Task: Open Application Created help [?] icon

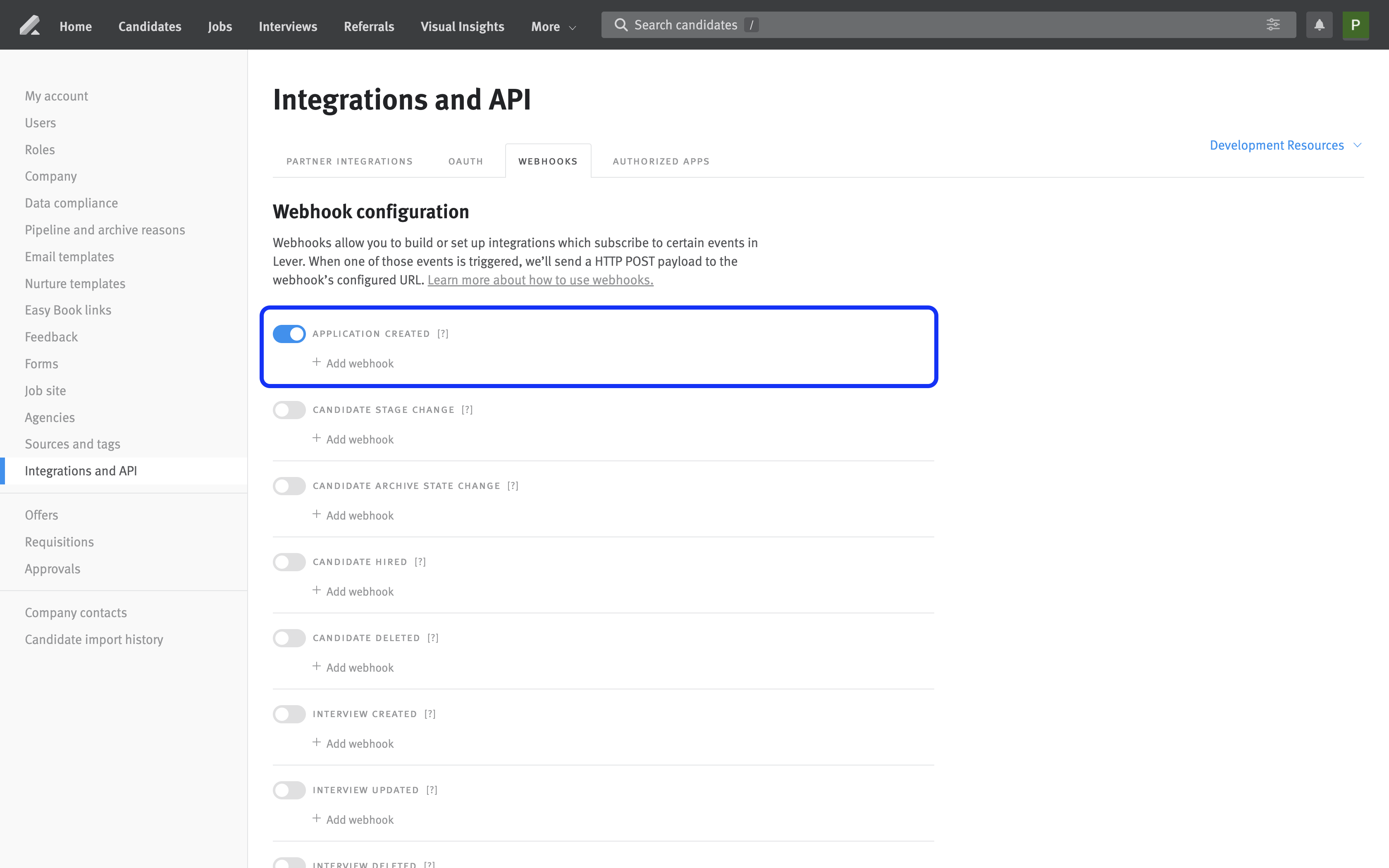Action: pos(442,334)
